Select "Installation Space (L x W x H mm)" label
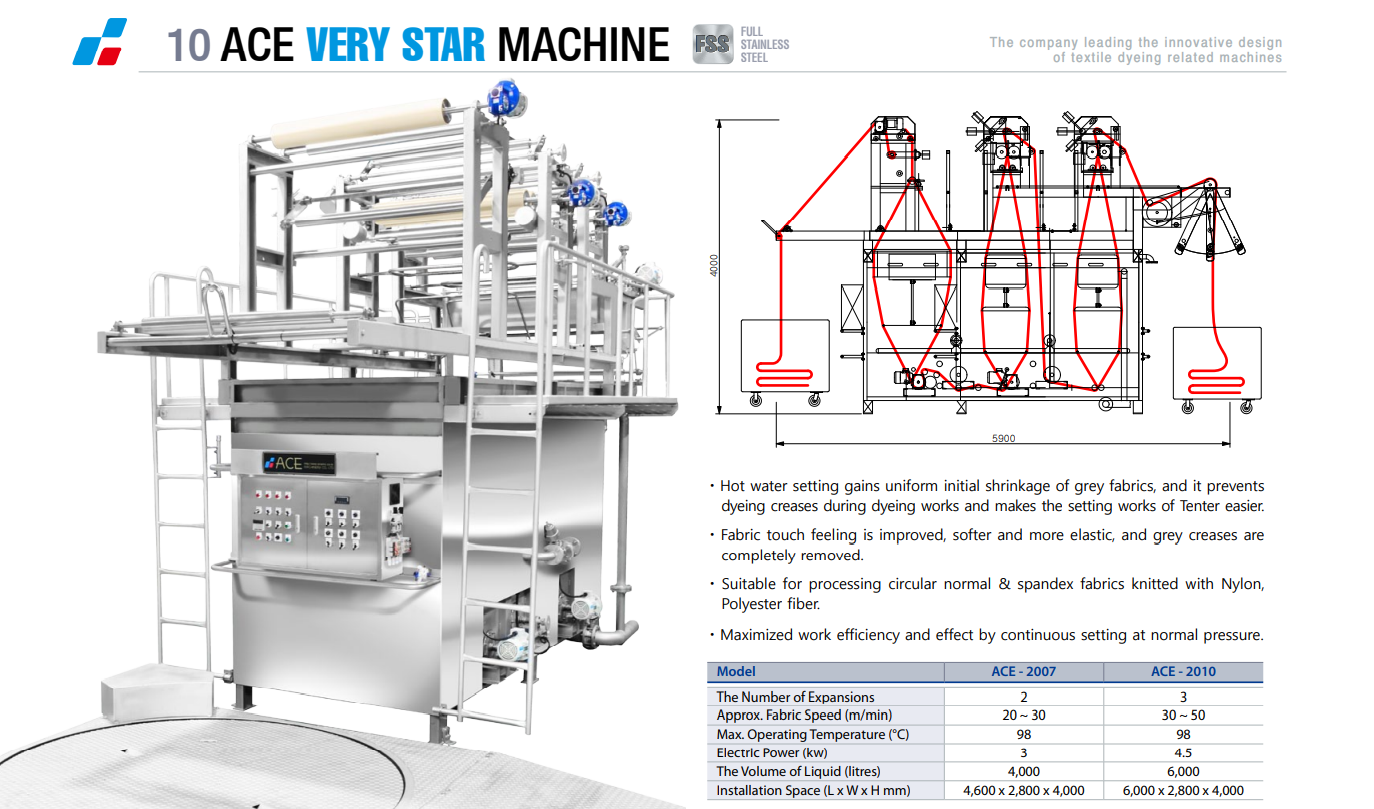This screenshot has height=809, width=1374. (813, 791)
